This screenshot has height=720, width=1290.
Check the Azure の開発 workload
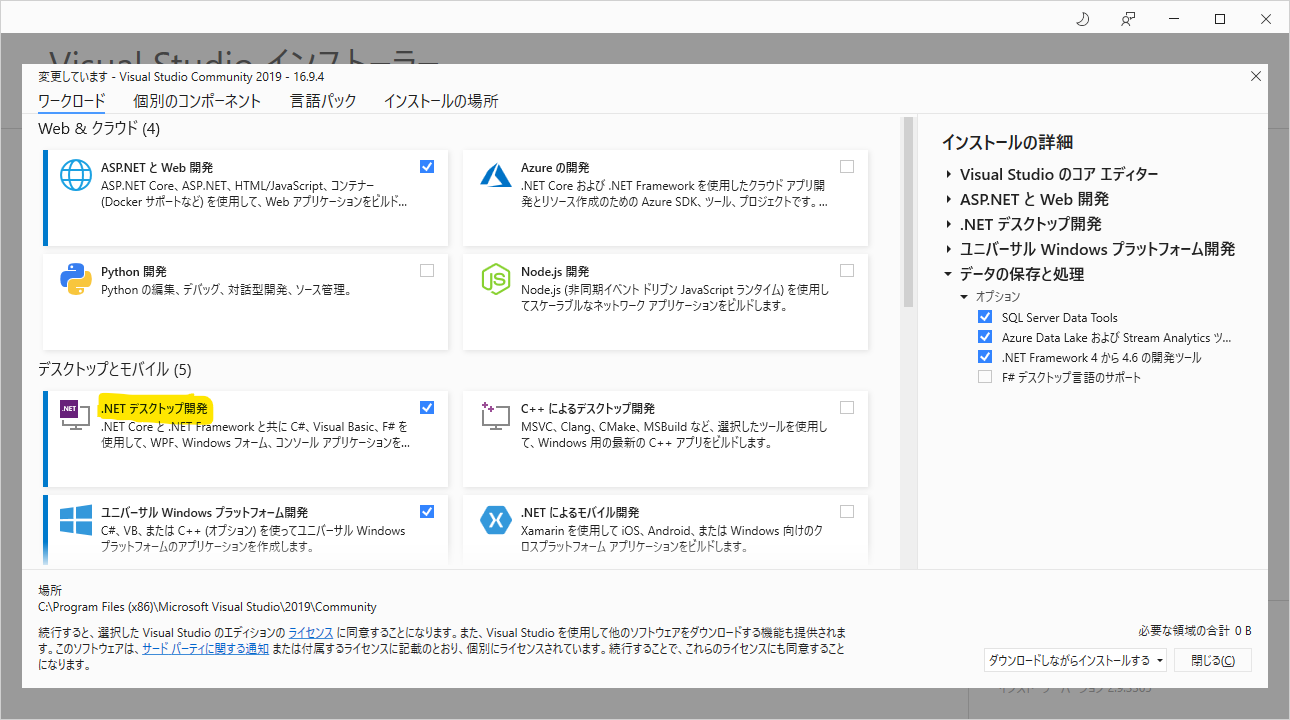tap(847, 166)
